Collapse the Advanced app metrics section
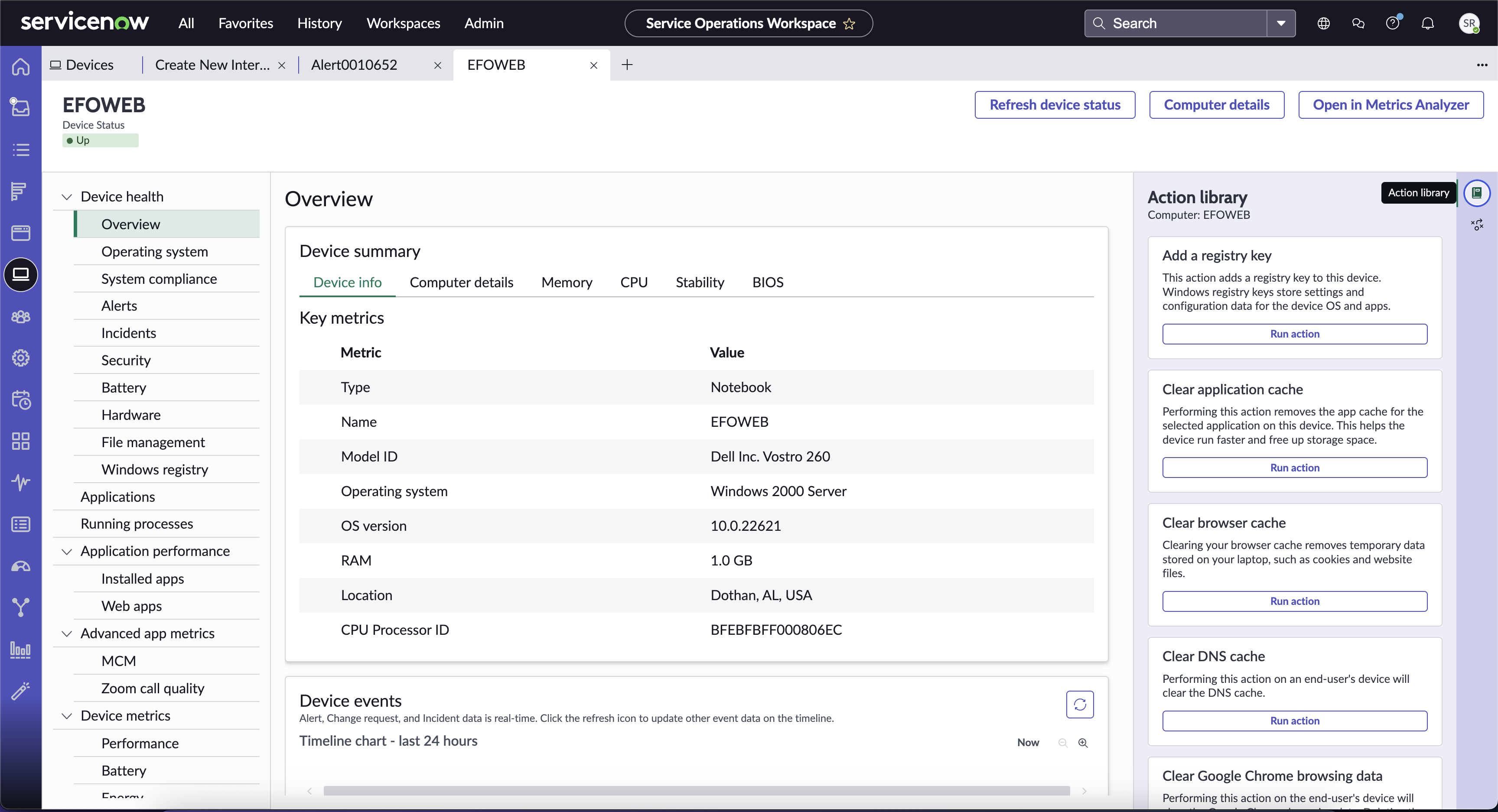1498x812 pixels. click(x=67, y=634)
